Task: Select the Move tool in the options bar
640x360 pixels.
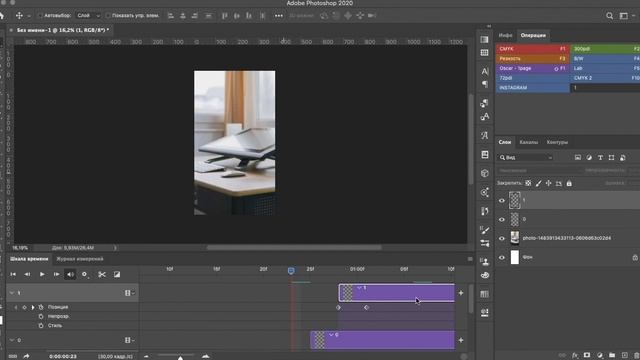Action: click(19, 16)
